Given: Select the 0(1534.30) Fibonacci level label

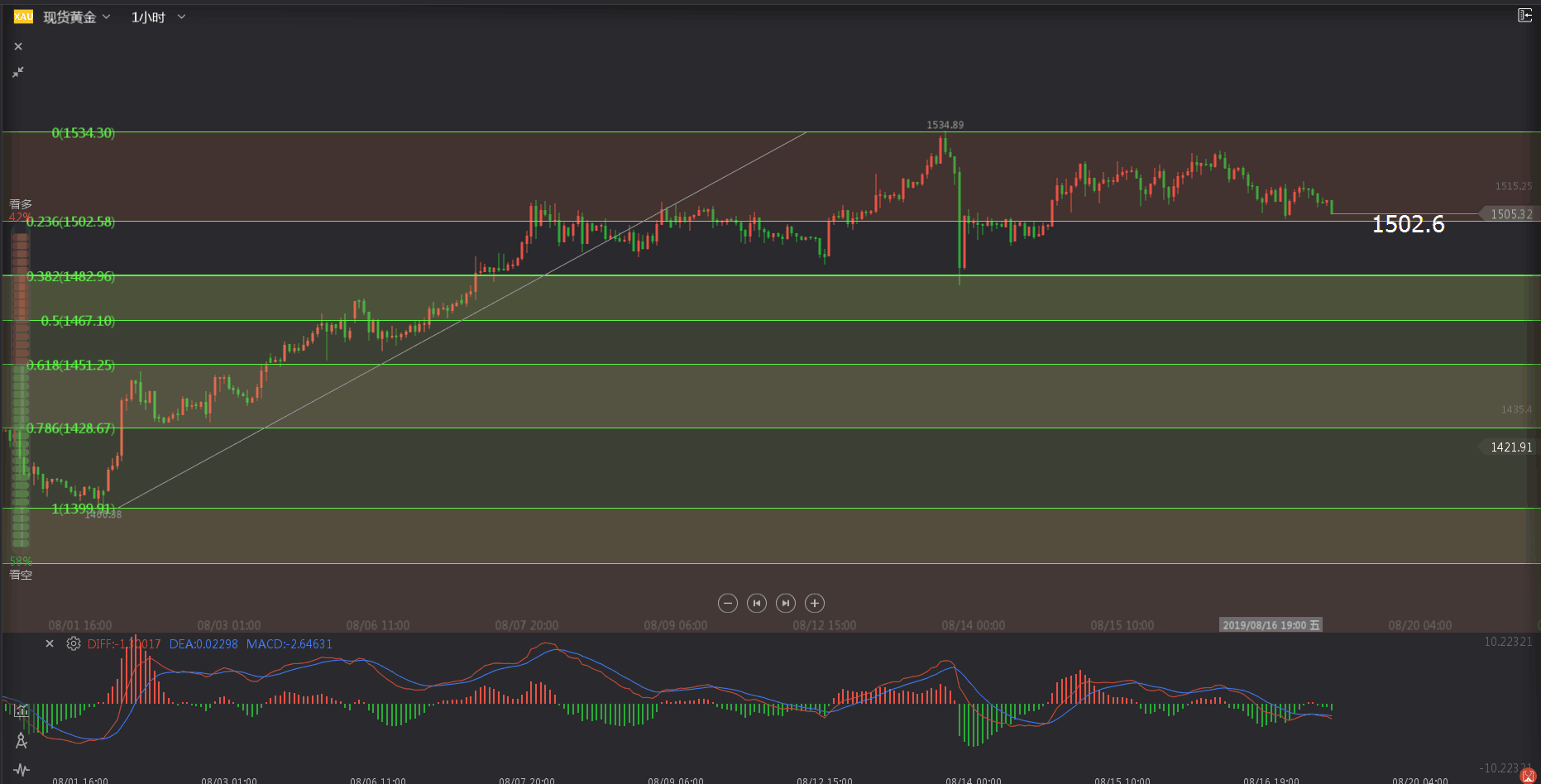Looking at the screenshot, I should 84,132.
